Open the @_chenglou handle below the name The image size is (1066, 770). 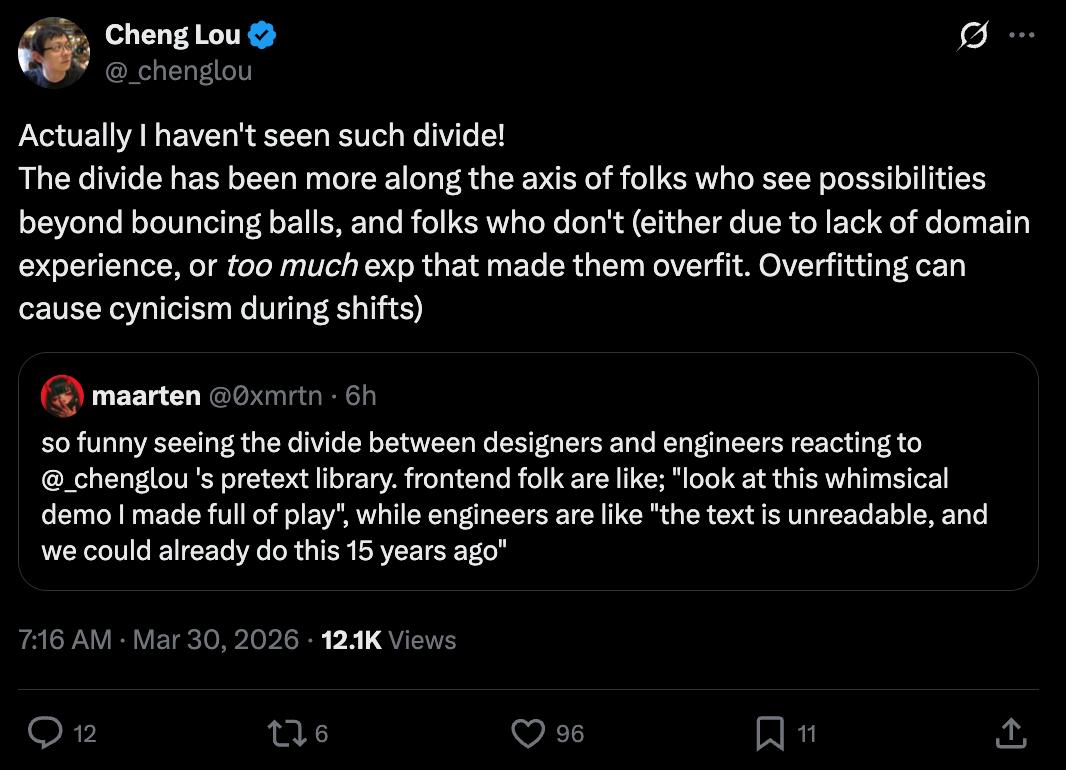[x=178, y=71]
